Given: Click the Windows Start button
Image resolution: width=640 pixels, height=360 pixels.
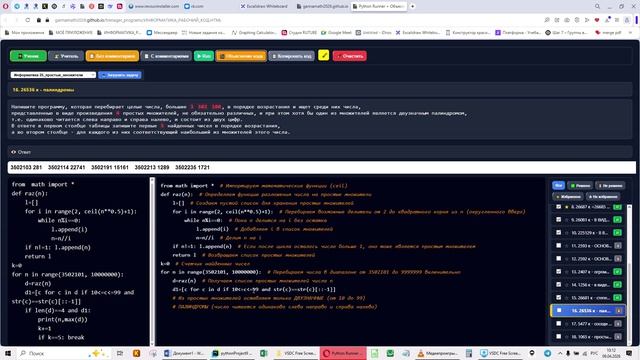Looking at the screenshot, I should [x=7, y=353].
